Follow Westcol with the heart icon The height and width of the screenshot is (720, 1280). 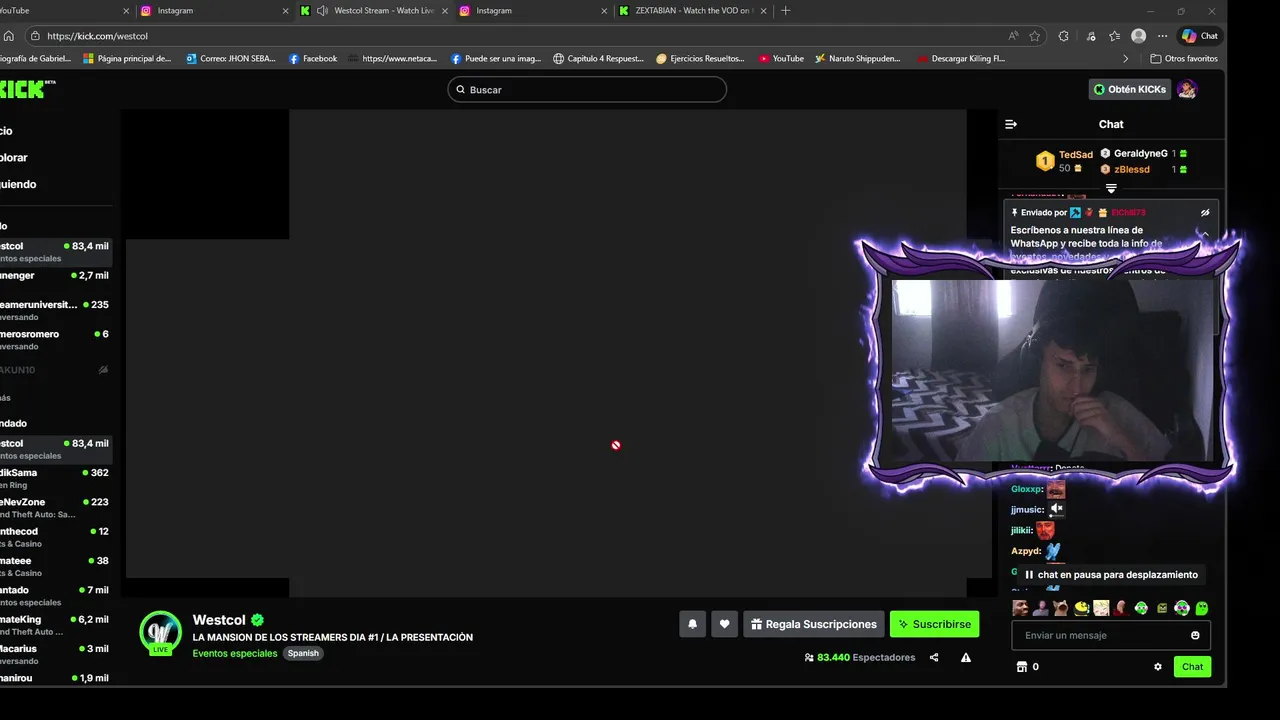pyautogui.click(x=725, y=624)
